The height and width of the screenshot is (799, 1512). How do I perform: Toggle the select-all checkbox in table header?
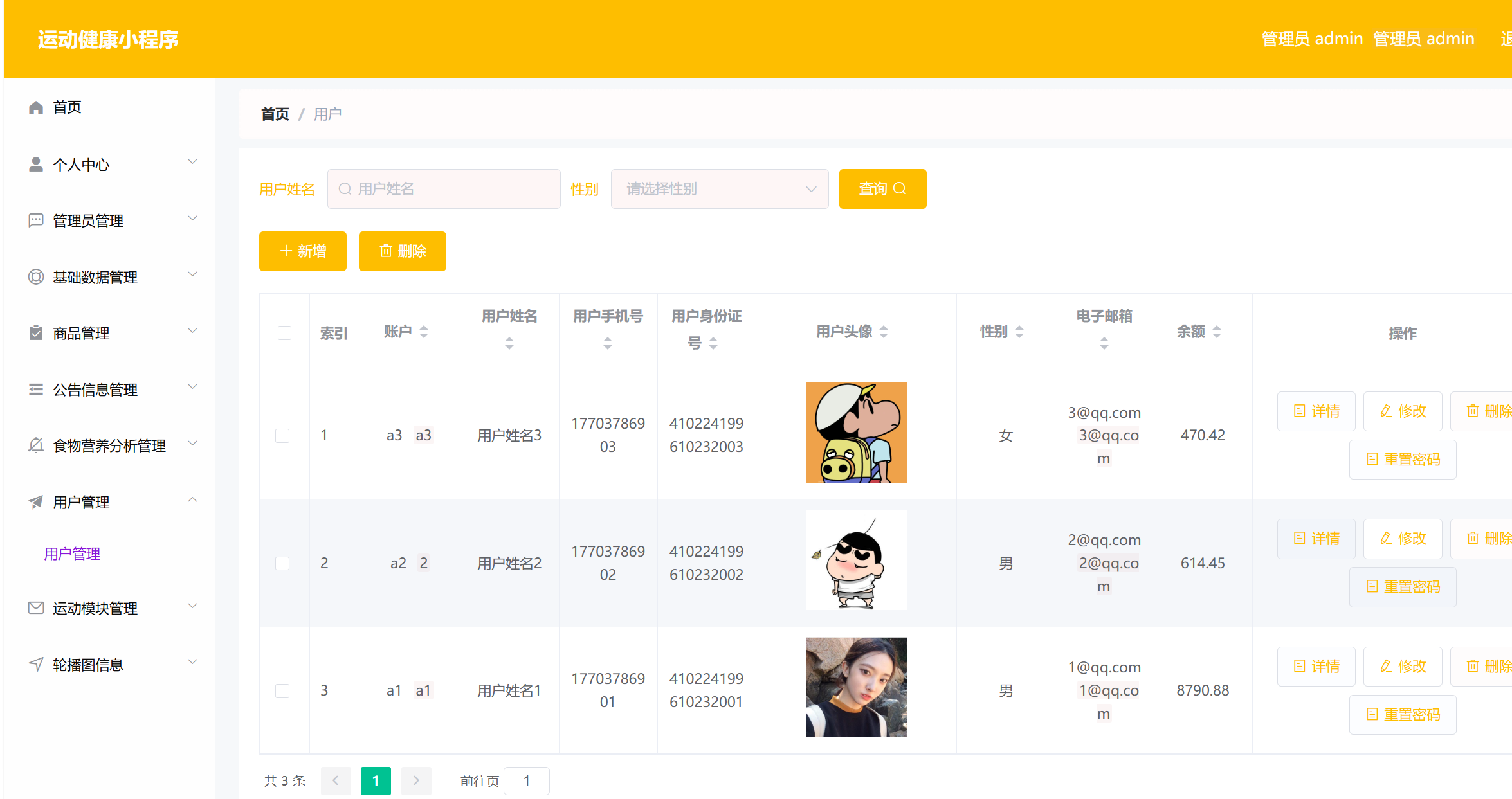pyautogui.click(x=284, y=332)
